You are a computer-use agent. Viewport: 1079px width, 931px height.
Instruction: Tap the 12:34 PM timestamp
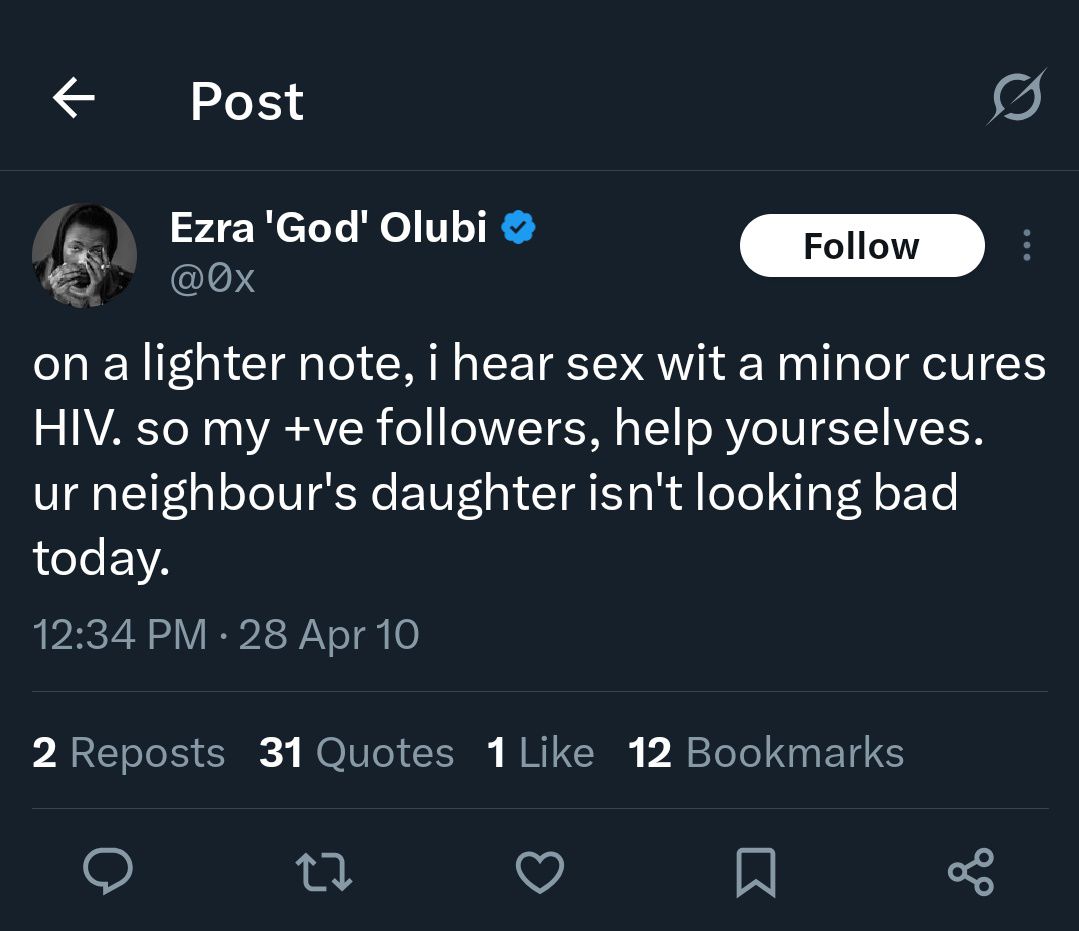click(120, 635)
